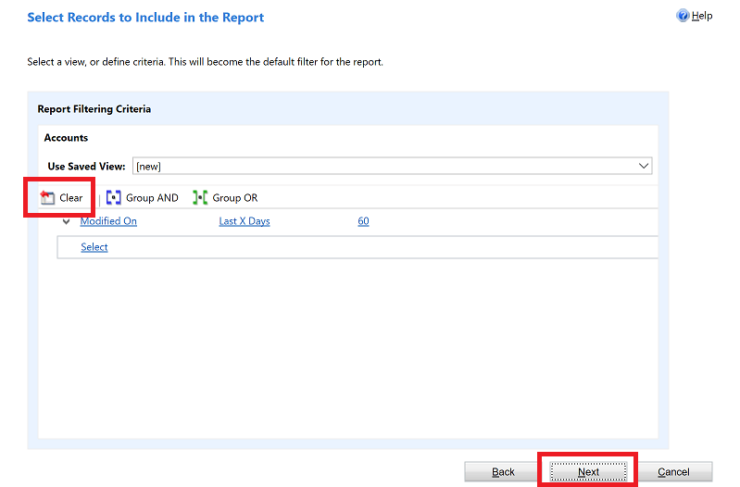Click the default filter instruction text

point(205,62)
